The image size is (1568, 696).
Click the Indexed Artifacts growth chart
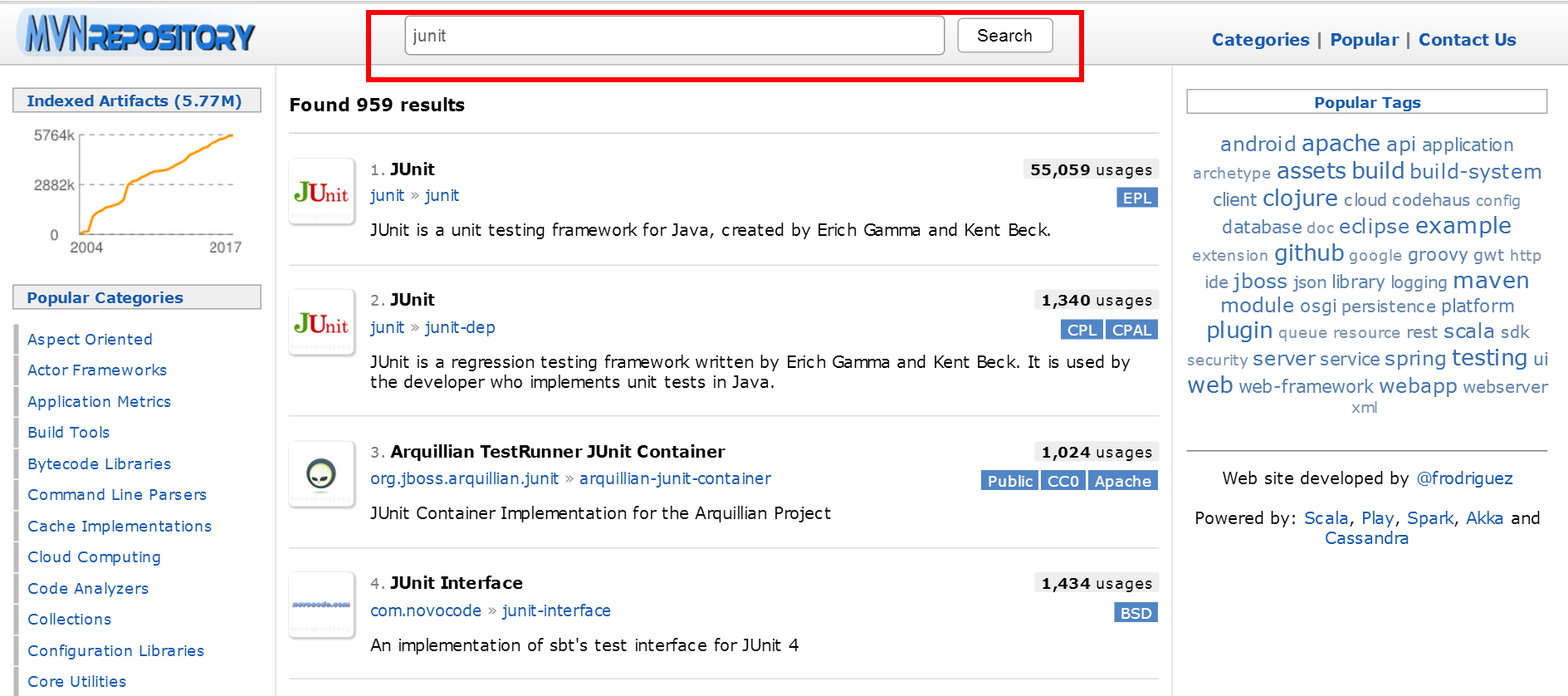[137, 192]
